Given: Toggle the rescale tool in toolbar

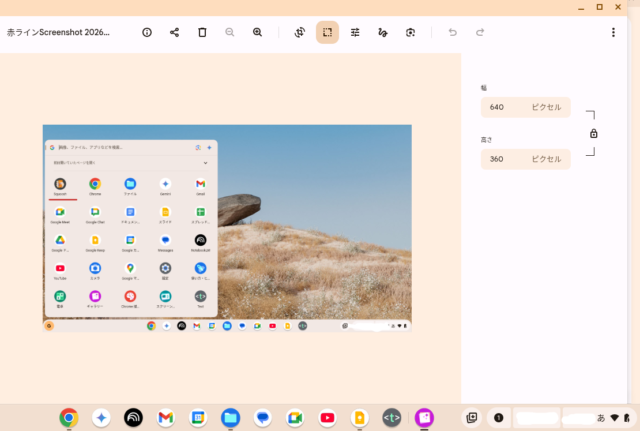Looking at the screenshot, I should tap(327, 32).
